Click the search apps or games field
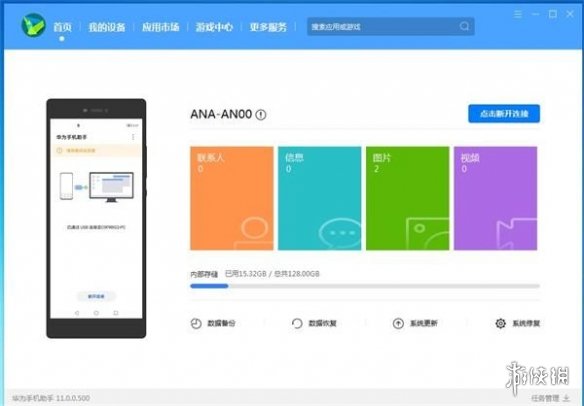Image resolution: width=584 pixels, height=406 pixels. click(391, 26)
